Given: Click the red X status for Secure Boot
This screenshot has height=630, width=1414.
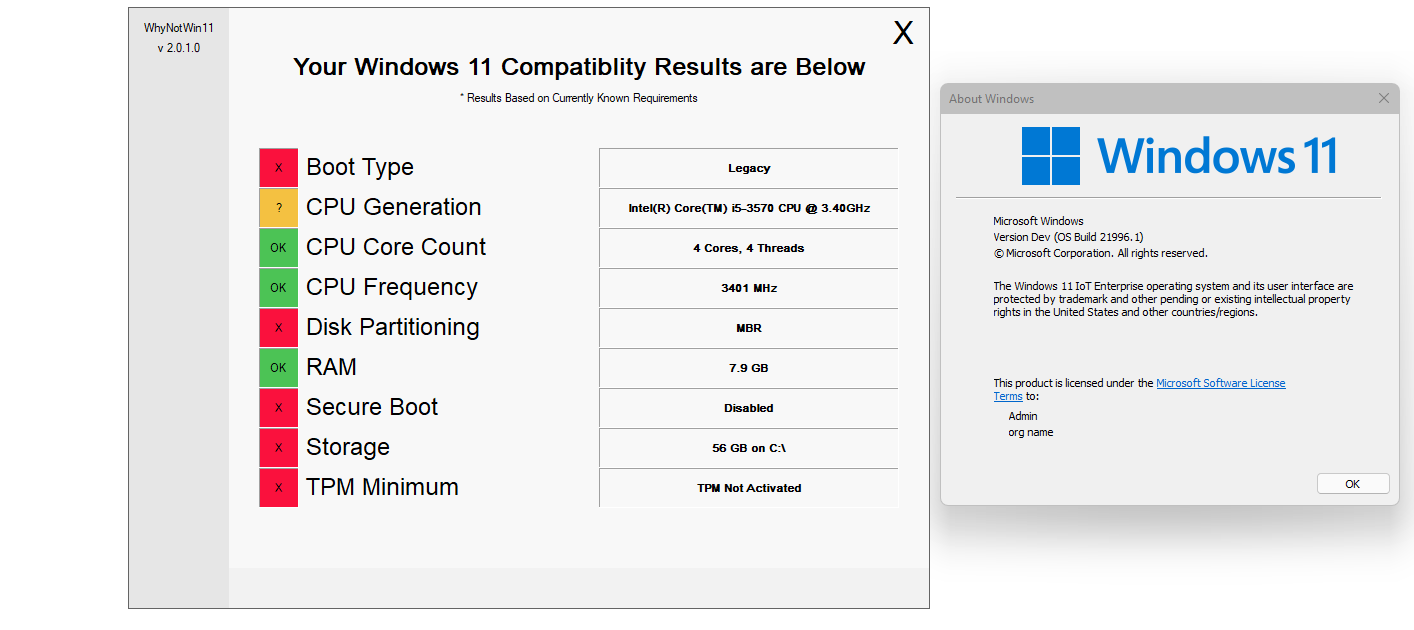Looking at the screenshot, I should click(278, 407).
